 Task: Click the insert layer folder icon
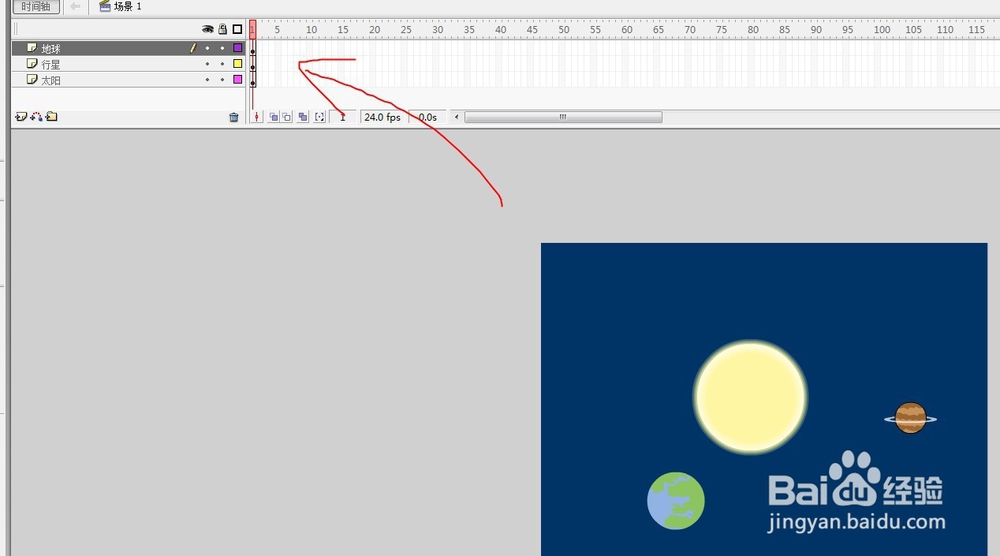[52, 117]
